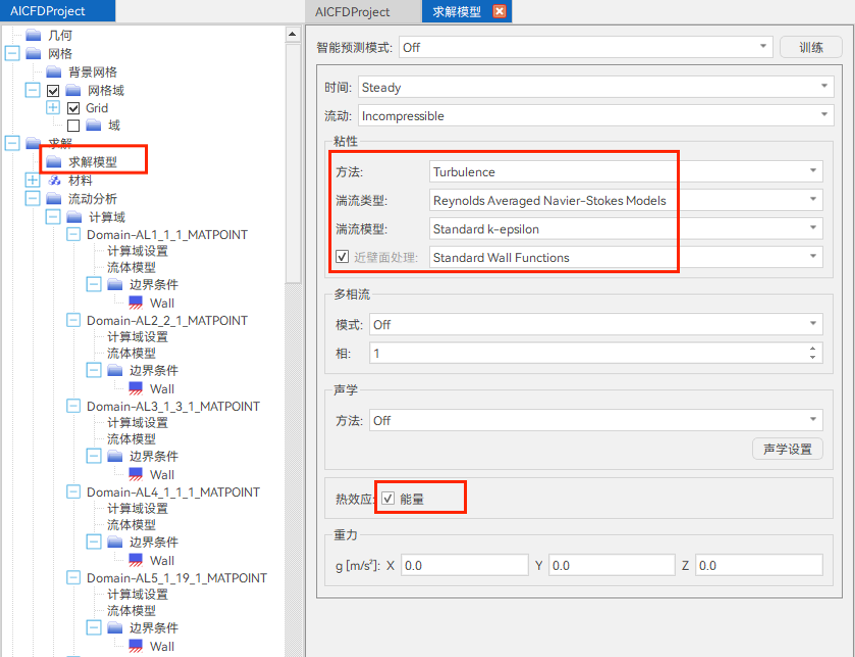Click 边界条件 folder icon under Domain-AL4_1_1_1_MATPOINT
This screenshot has height=657, width=855.
pyautogui.click(x=115, y=542)
